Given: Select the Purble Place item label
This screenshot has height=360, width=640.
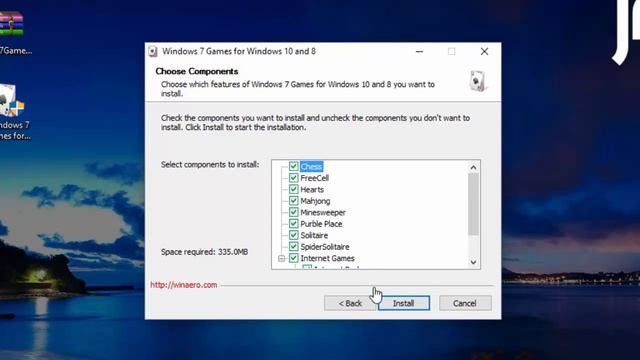Looking at the screenshot, I should coord(321,224).
